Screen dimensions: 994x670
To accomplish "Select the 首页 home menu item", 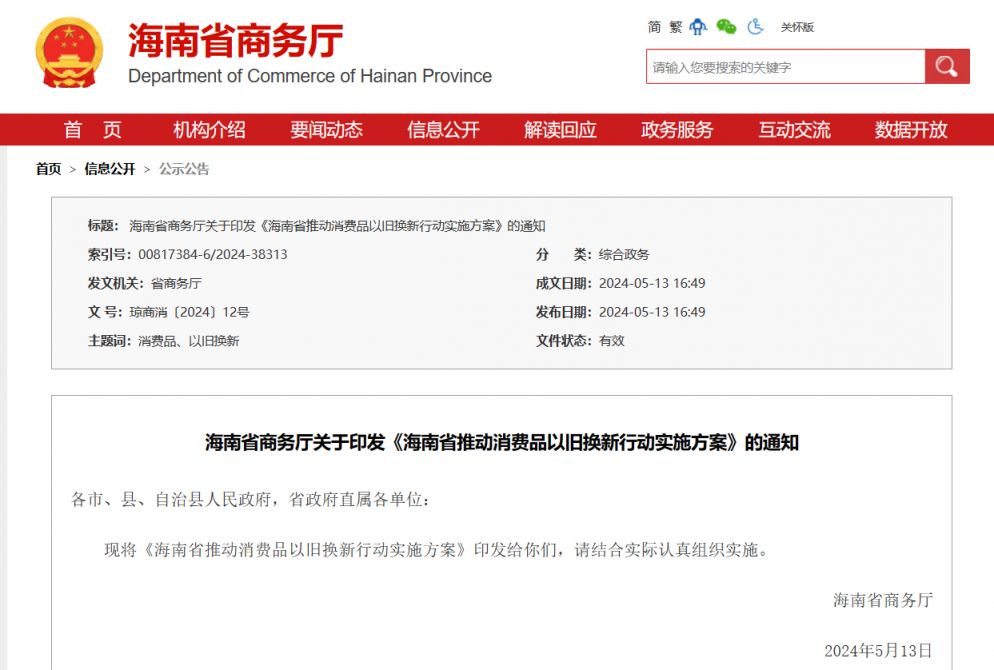I will pyautogui.click(x=89, y=130).
